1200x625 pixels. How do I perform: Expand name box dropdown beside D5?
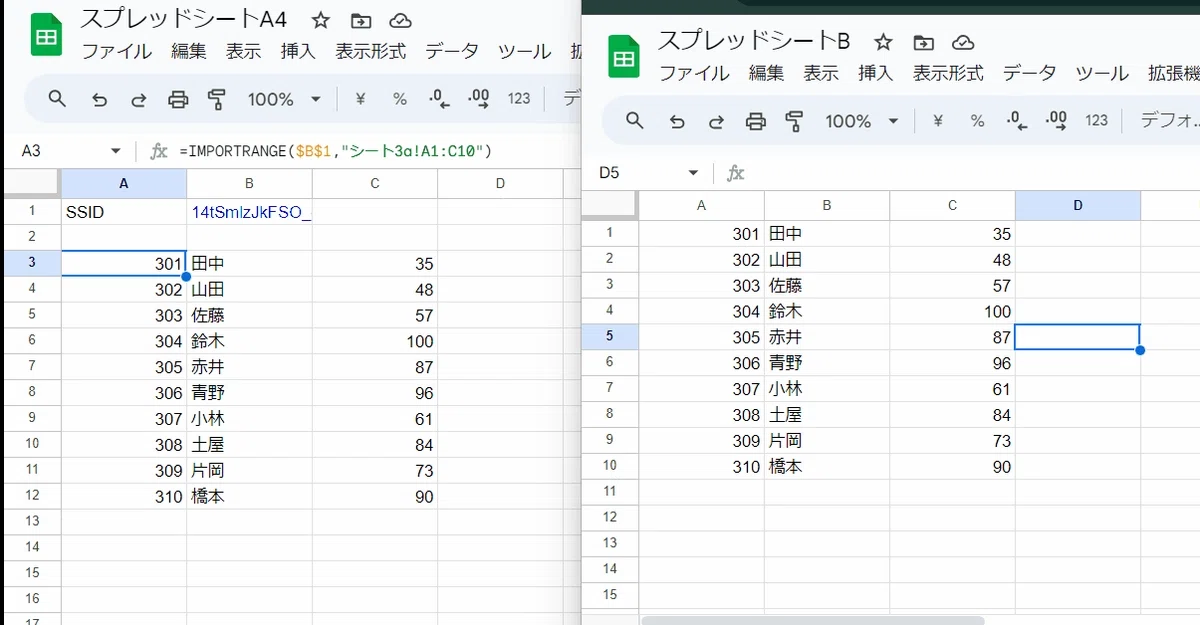(693, 173)
